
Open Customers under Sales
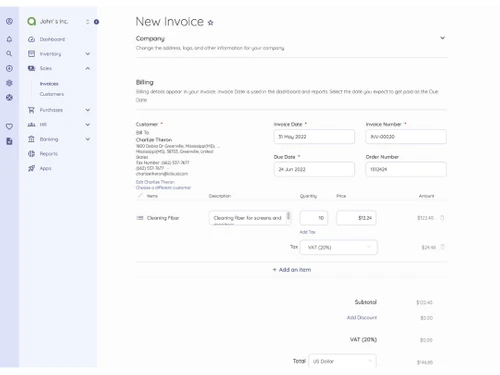click(52, 94)
